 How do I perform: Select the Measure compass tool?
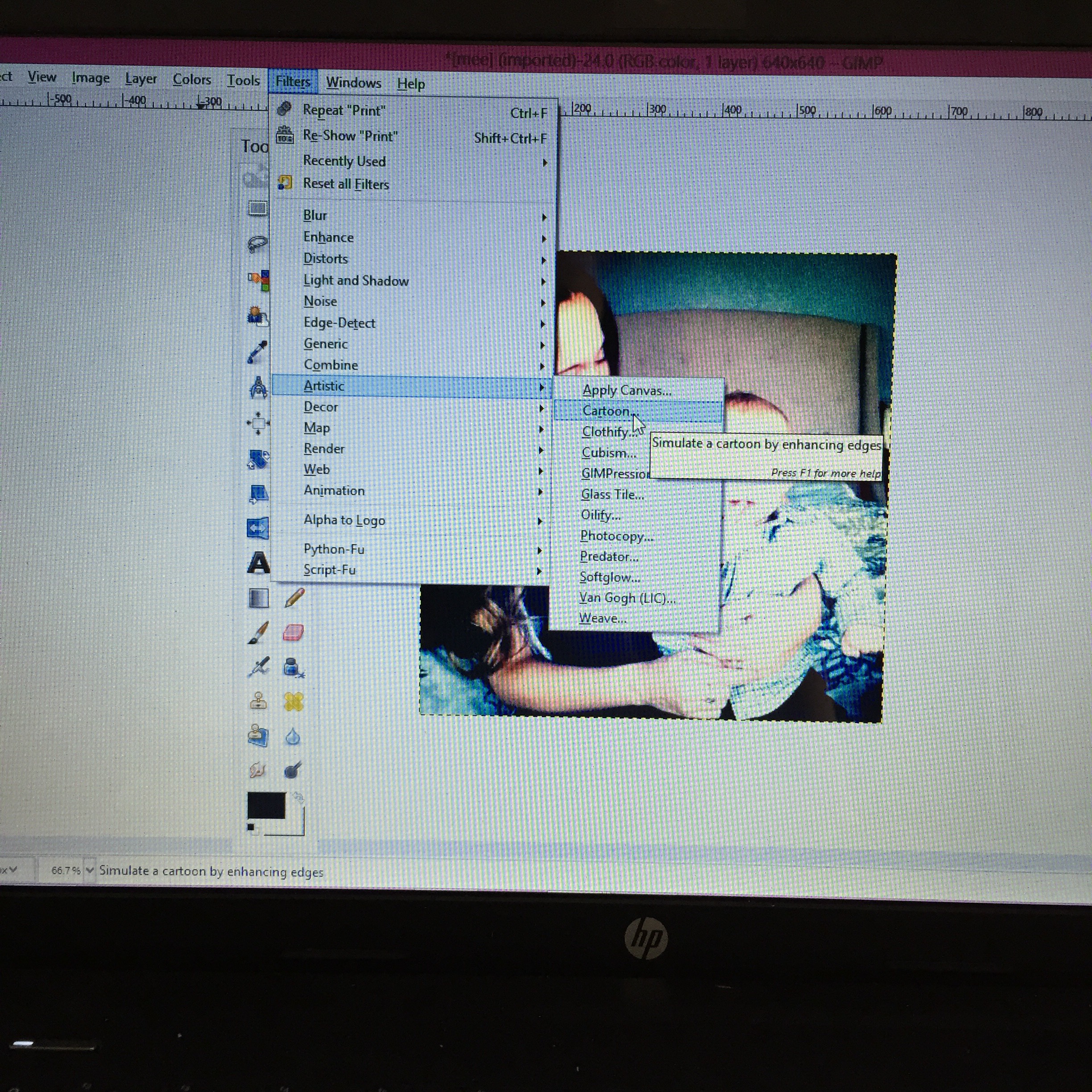click(258, 387)
